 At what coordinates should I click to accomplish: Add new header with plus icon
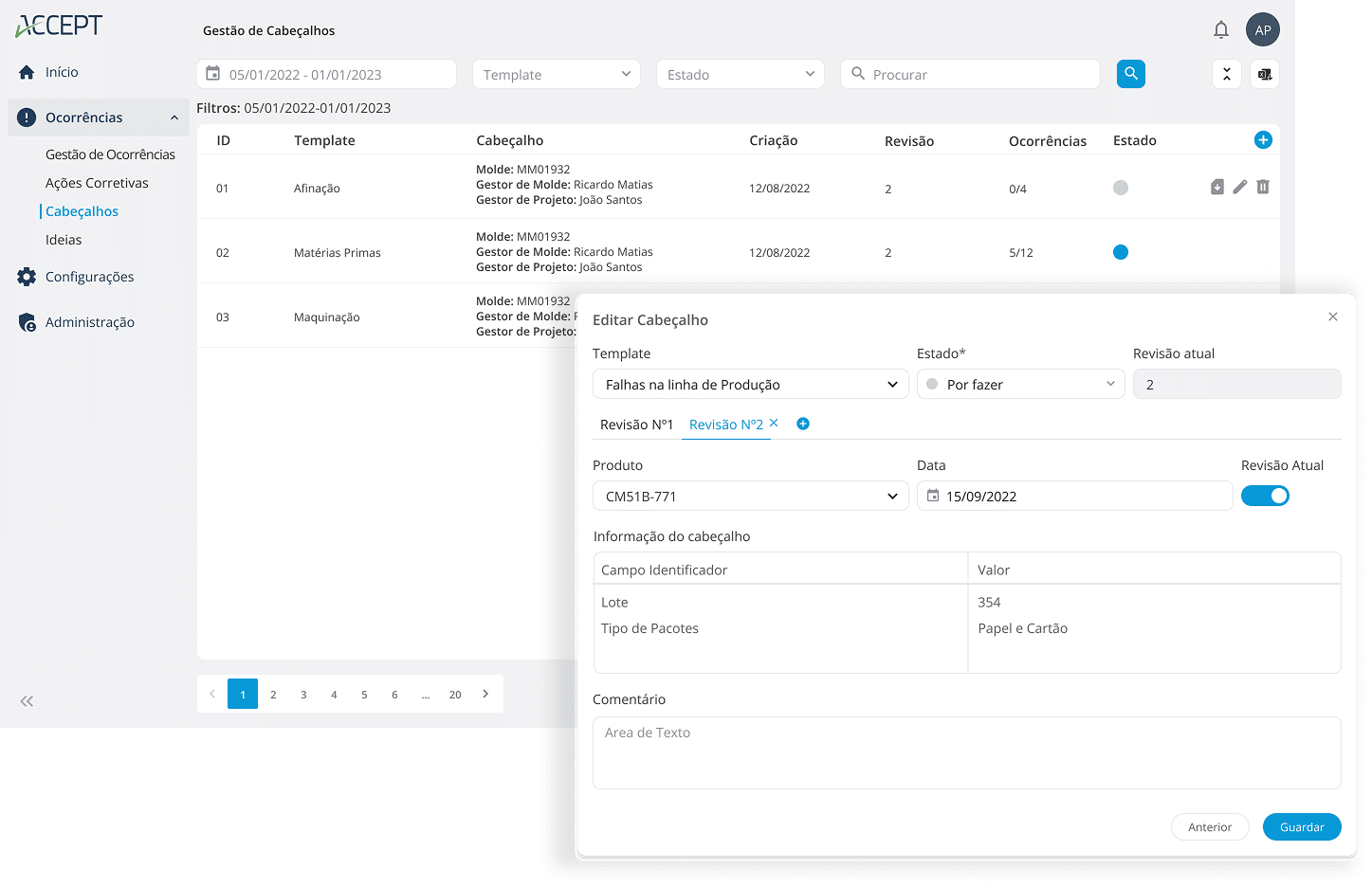click(x=1262, y=140)
